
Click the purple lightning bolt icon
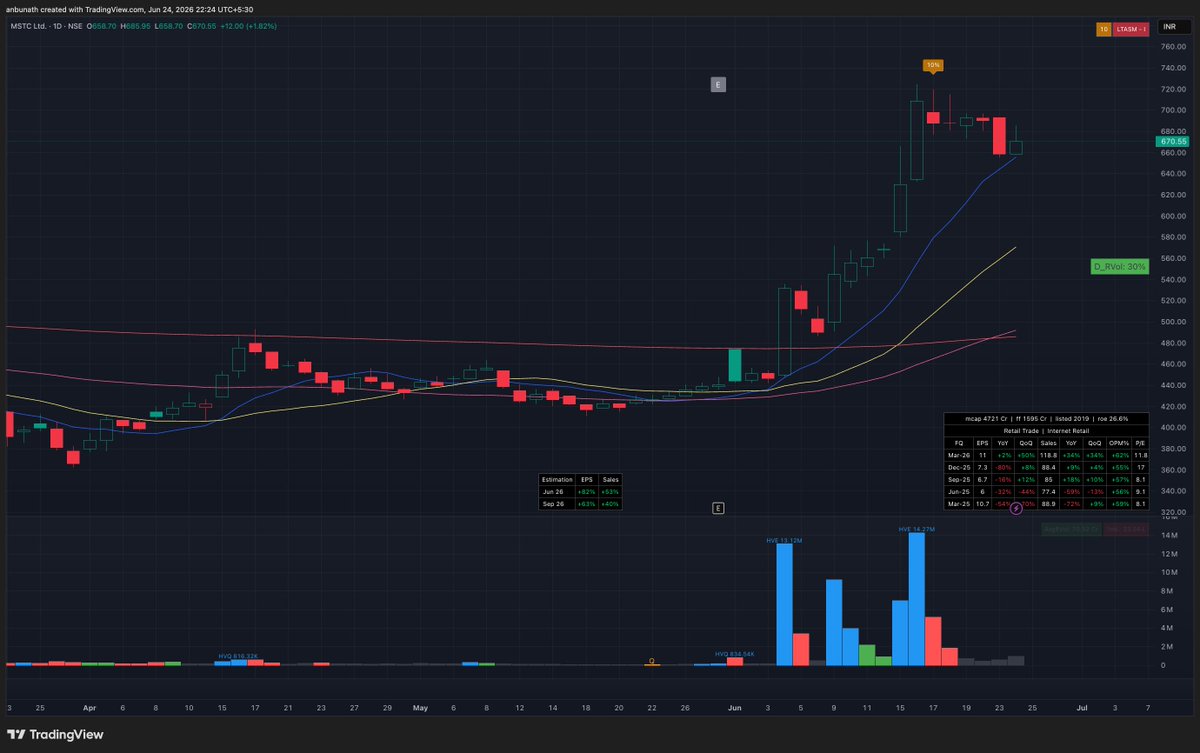[1017, 509]
